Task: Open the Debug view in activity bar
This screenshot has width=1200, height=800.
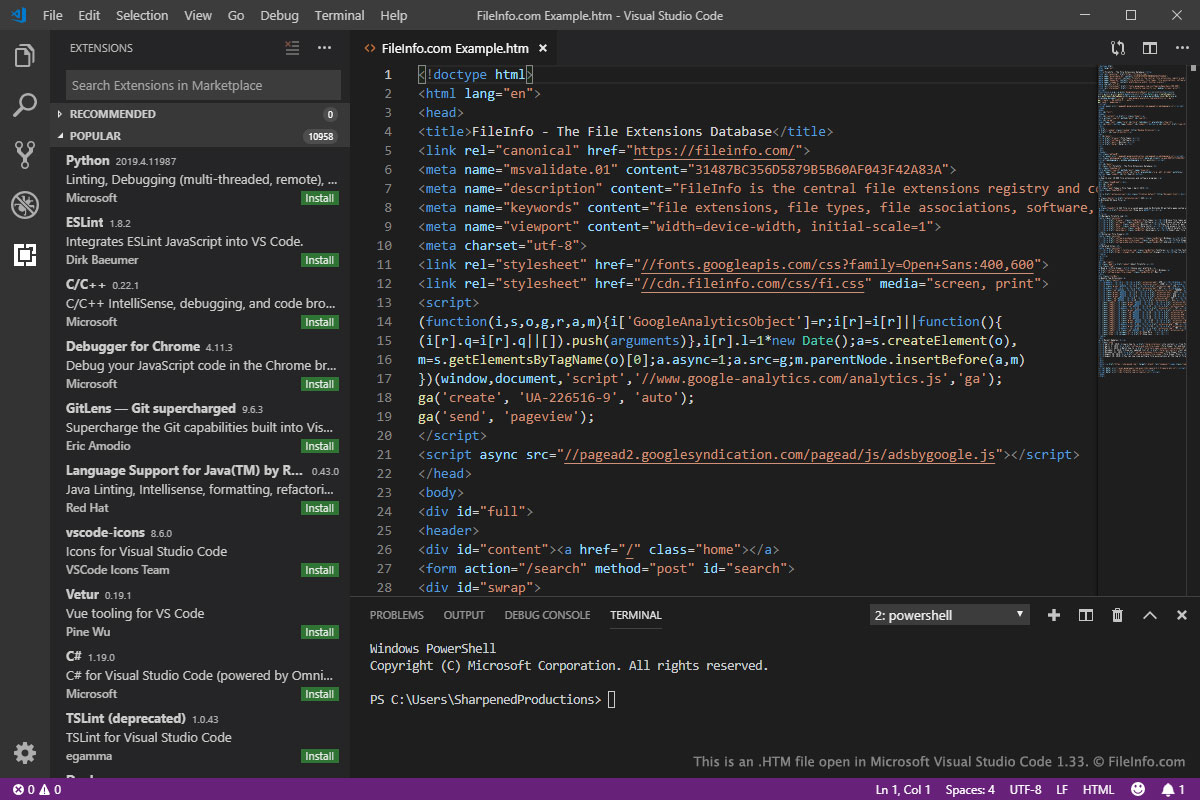Action: pyautogui.click(x=25, y=205)
